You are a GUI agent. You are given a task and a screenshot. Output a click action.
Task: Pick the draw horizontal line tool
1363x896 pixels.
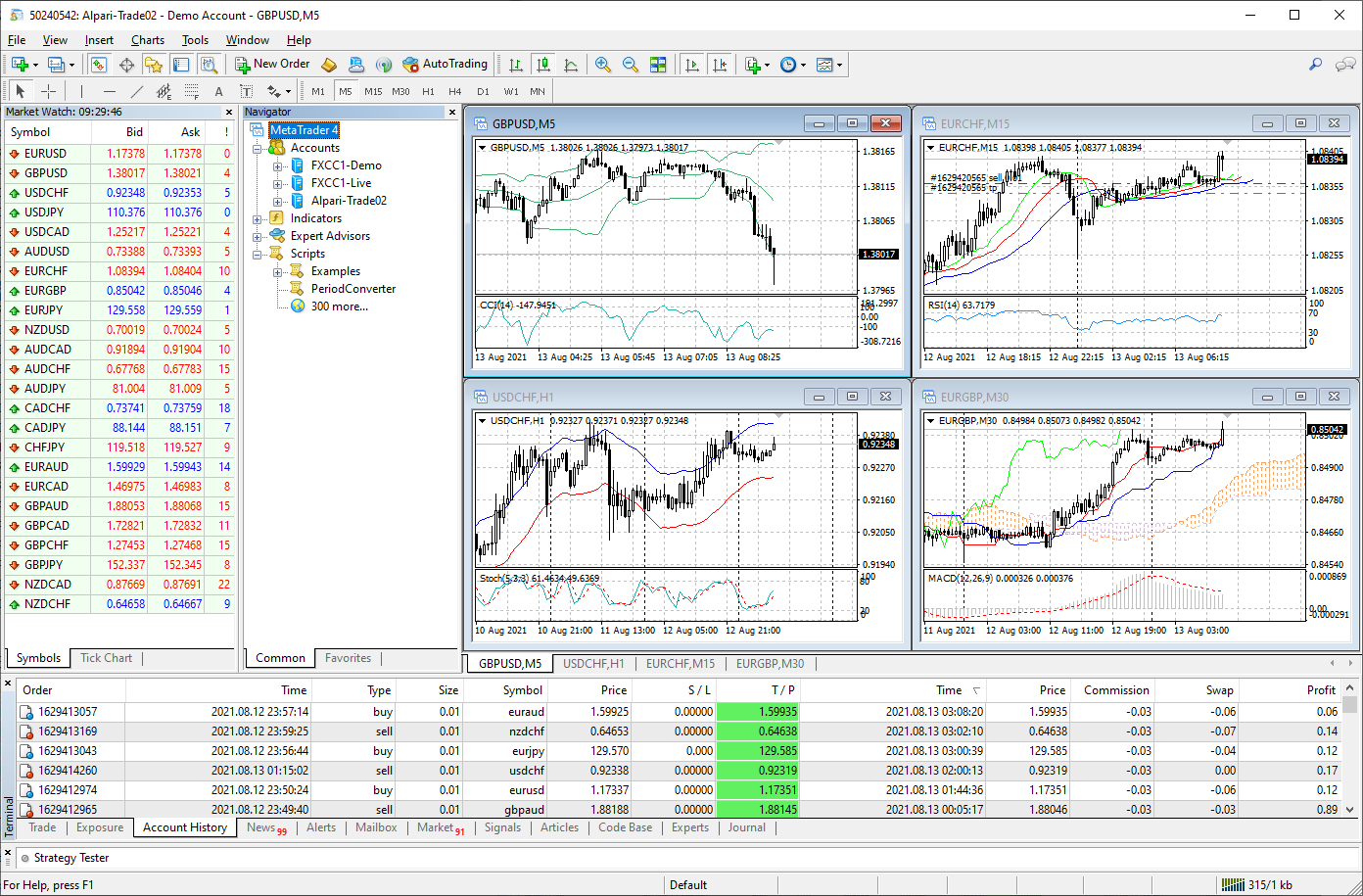tap(109, 91)
